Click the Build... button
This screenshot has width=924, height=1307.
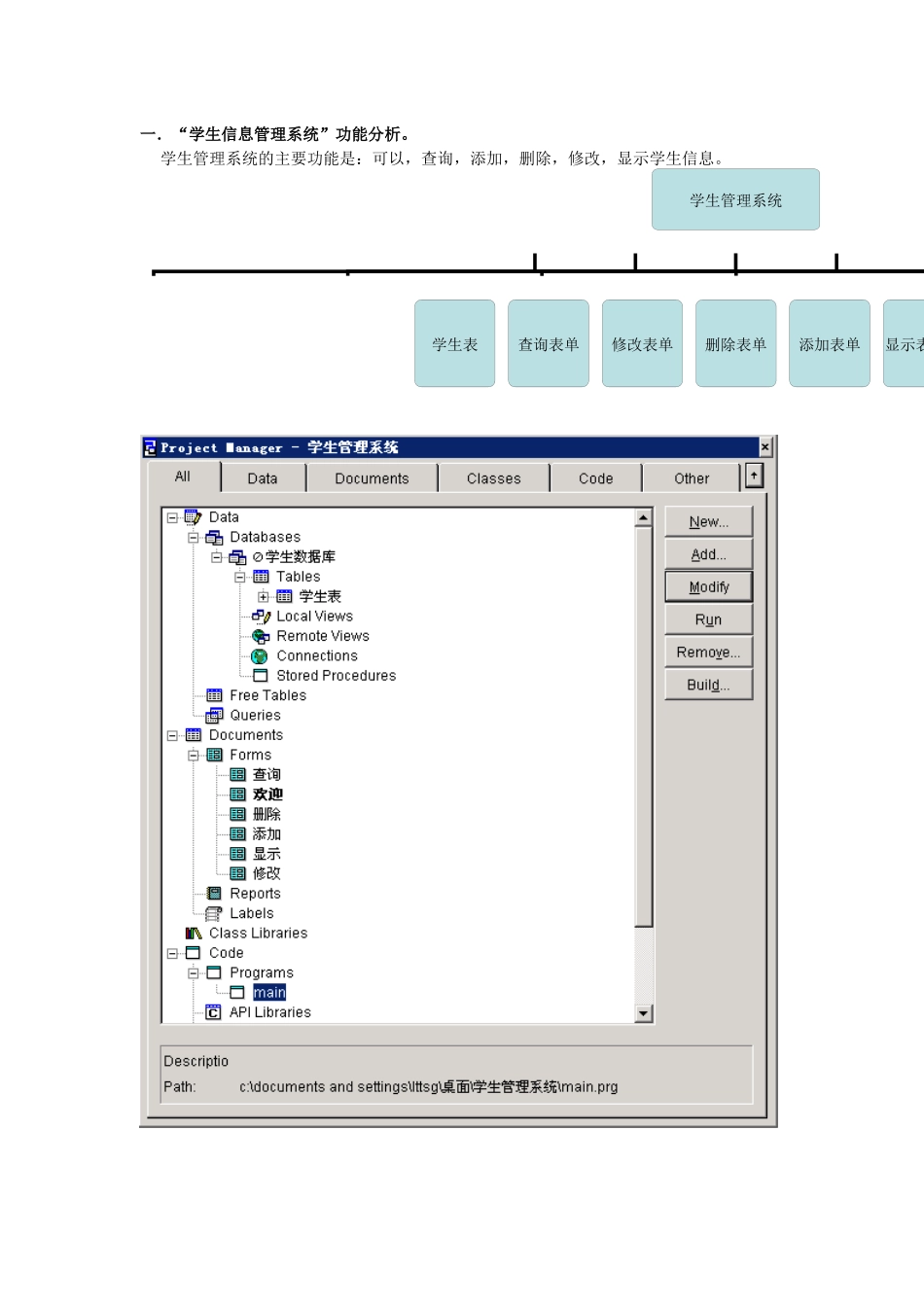[709, 685]
